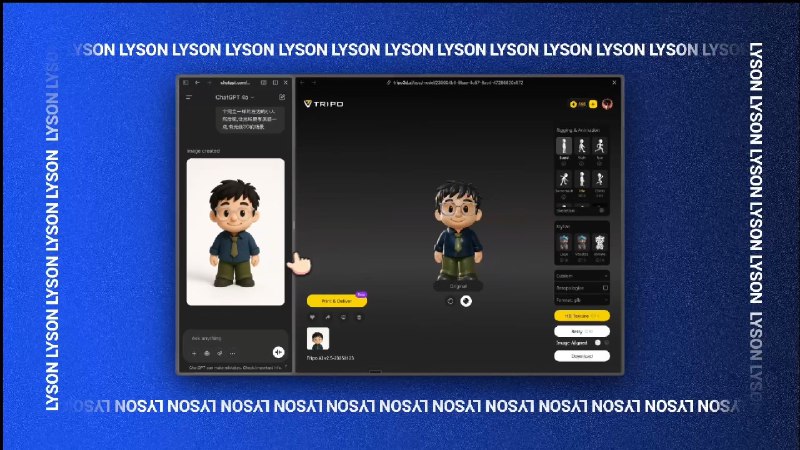The width and height of the screenshot is (800, 450).
Task: Click the Ask anything chat input field
Action: (x=235, y=338)
